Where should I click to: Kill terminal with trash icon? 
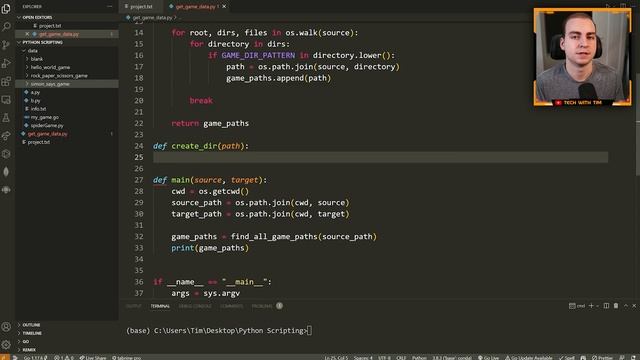point(616,306)
